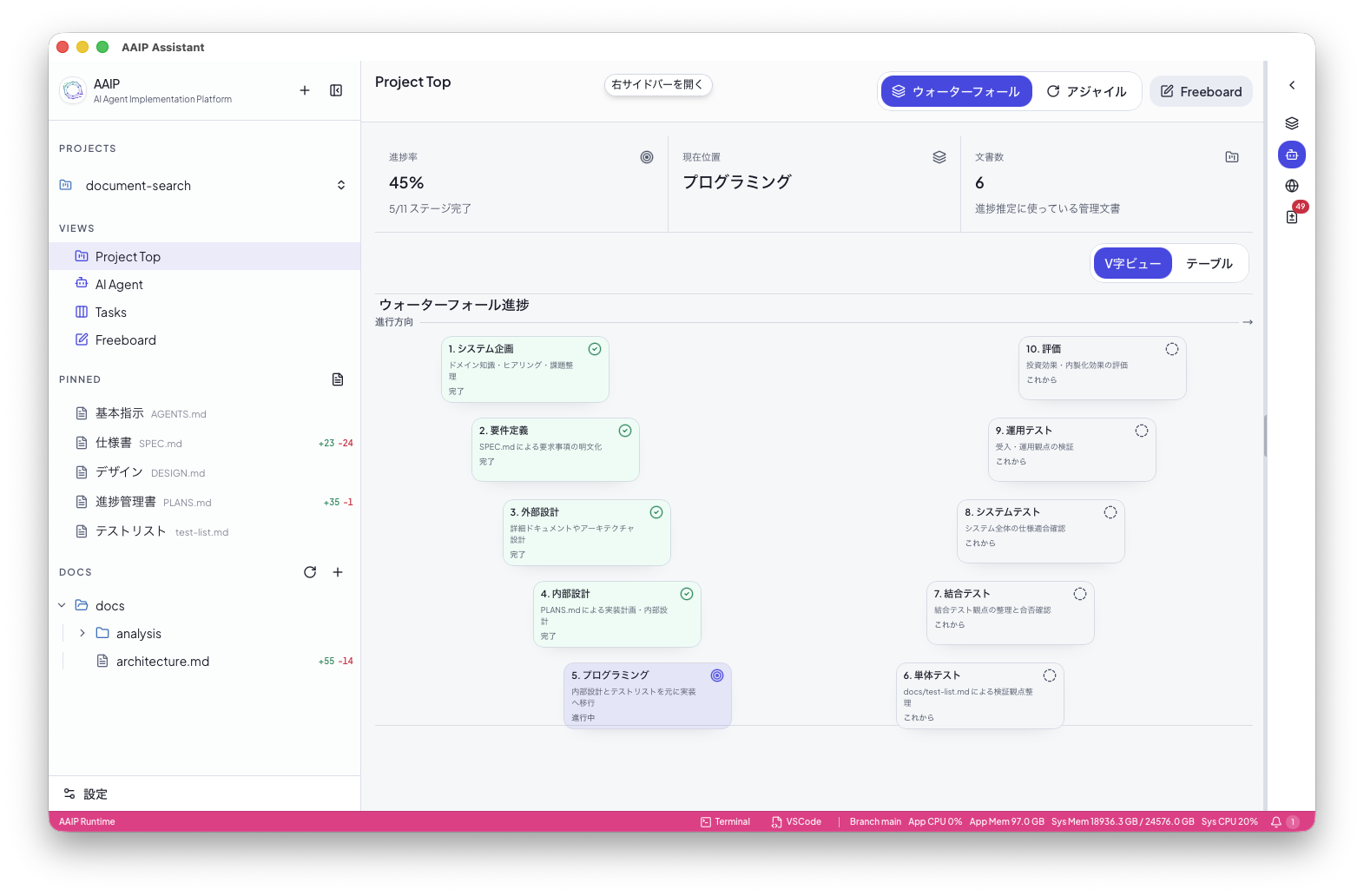This screenshot has height=896, width=1364.
Task: Click the +55 -14 diff on architecture.md
Action: (336, 662)
